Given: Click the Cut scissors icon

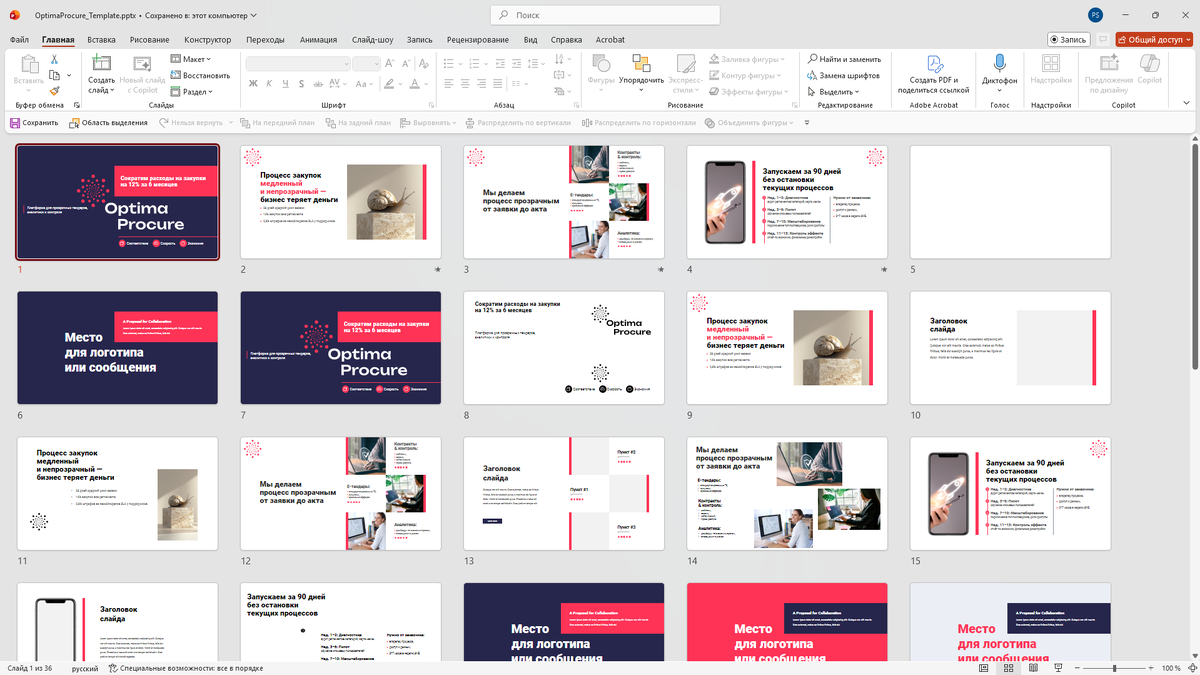Looking at the screenshot, I should tap(55, 59).
